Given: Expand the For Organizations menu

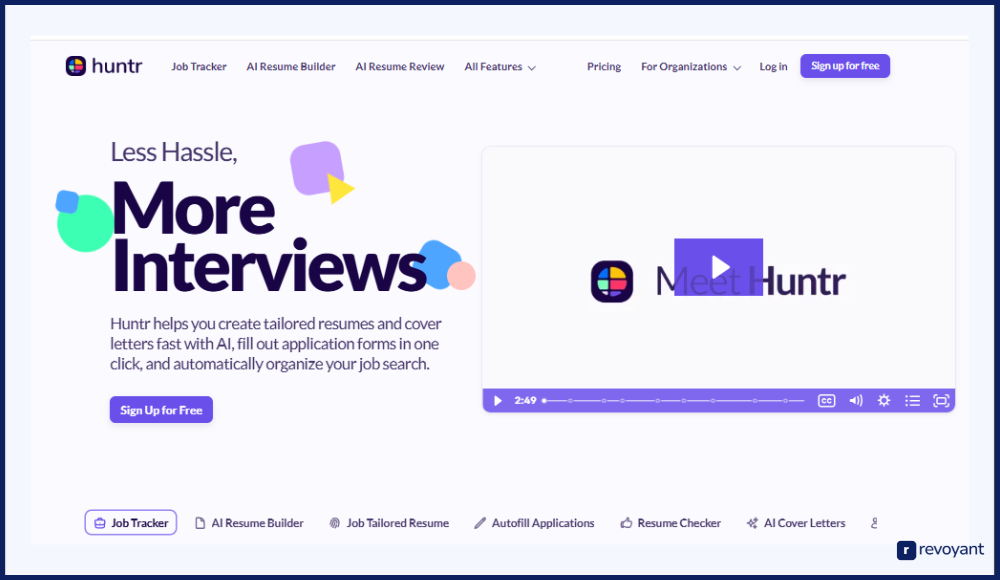Looking at the screenshot, I should click(x=691, y=66).
